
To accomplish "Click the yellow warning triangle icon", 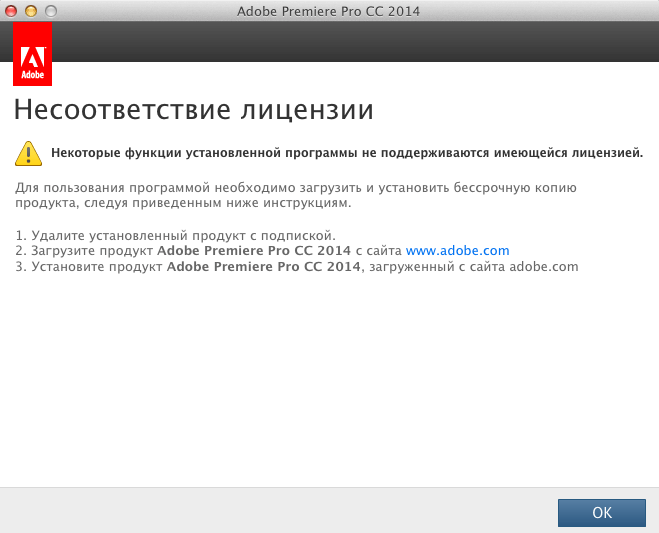I will click(28, 153).
